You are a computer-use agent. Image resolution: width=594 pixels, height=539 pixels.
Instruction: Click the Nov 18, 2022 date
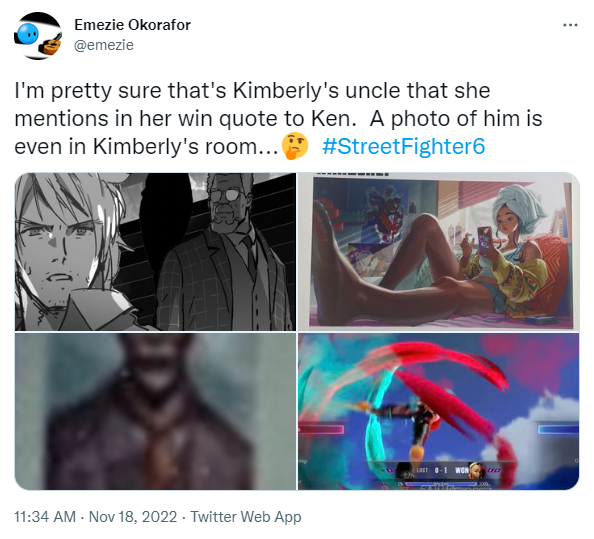coord(133,517)
